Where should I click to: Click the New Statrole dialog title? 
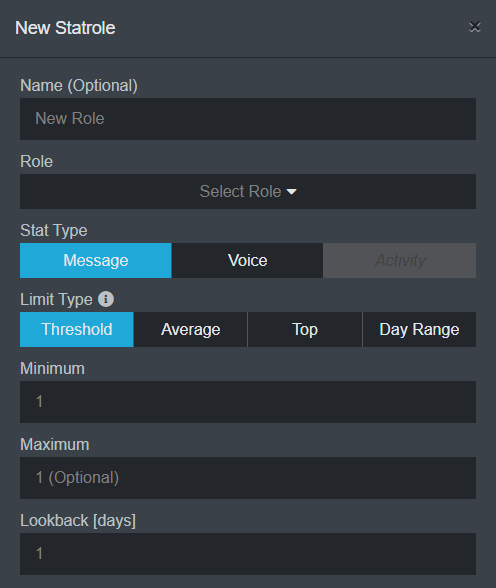click(65, 28)
